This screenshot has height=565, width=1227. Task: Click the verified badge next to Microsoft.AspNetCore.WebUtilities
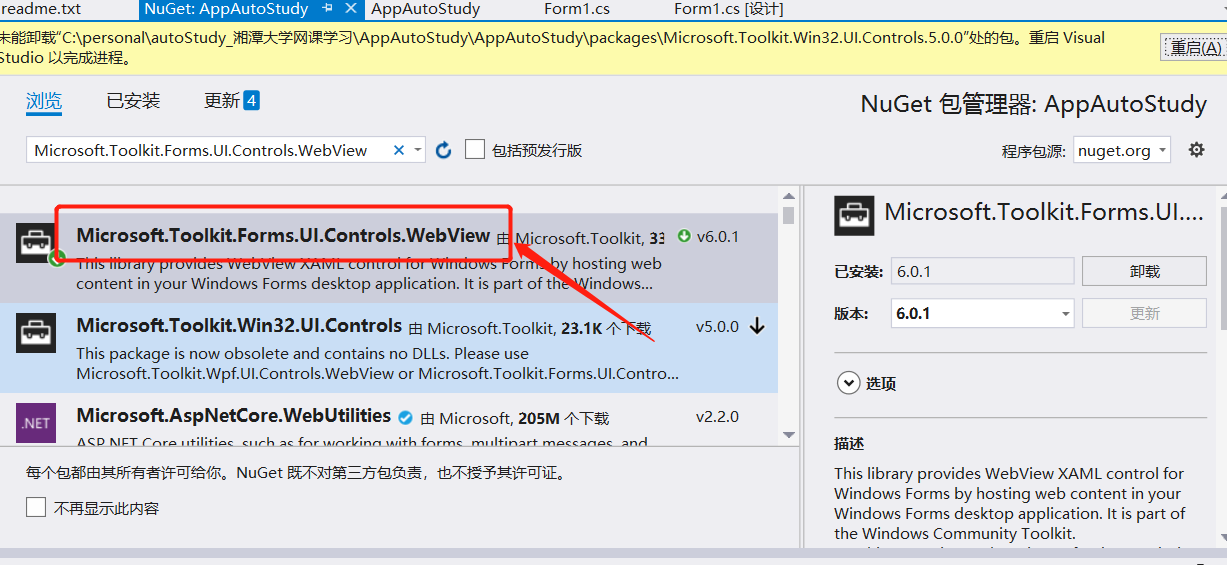pyautogui.click(x=406, y=417)
